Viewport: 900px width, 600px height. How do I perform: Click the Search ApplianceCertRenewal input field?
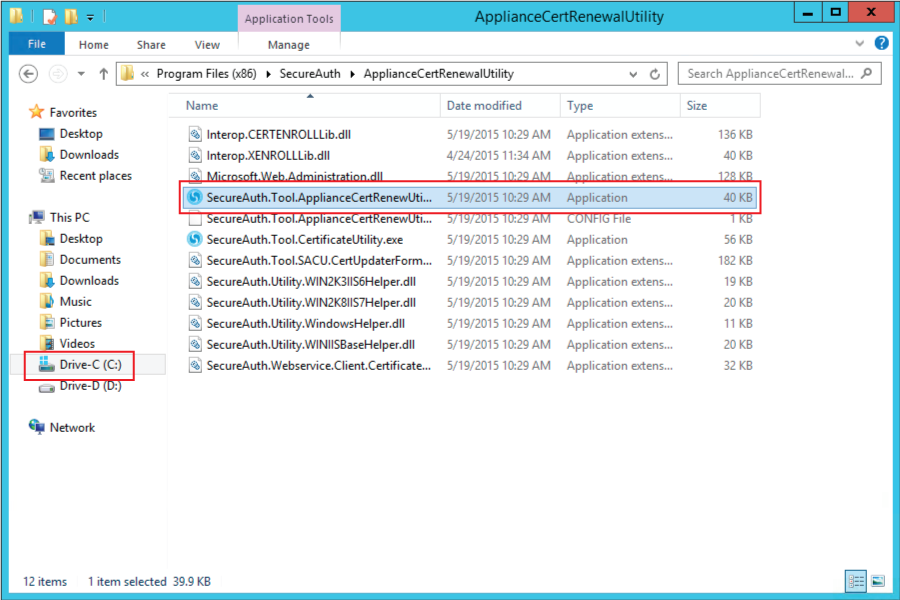(x=768, y=73)
